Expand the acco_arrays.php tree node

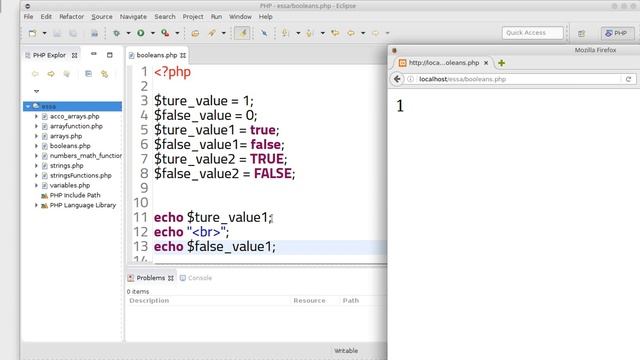(36, 116)
